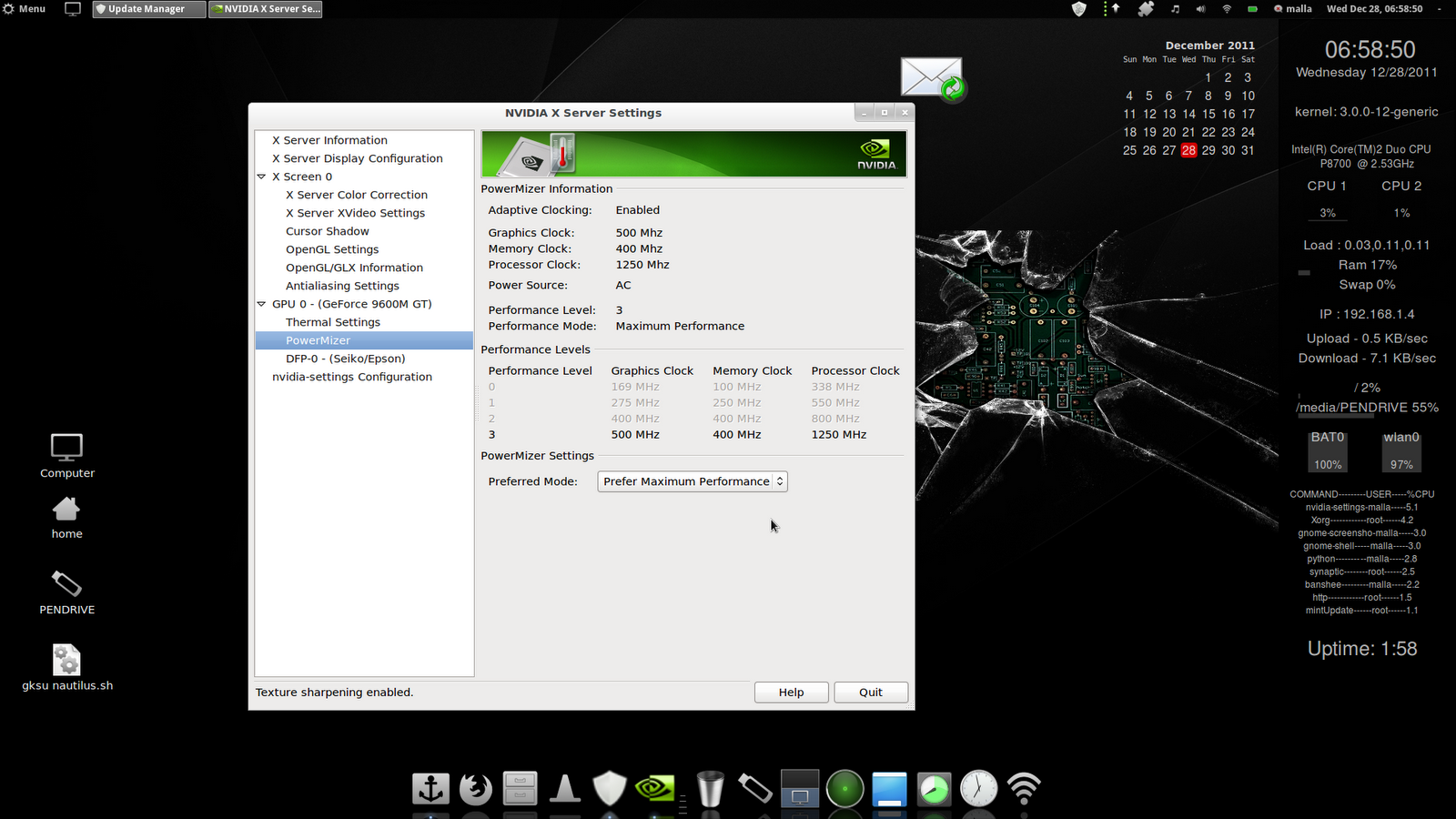Open the Computer desktop icon
The height and width of the screenshot is (819, 1456).
click(x=66, y=456)
